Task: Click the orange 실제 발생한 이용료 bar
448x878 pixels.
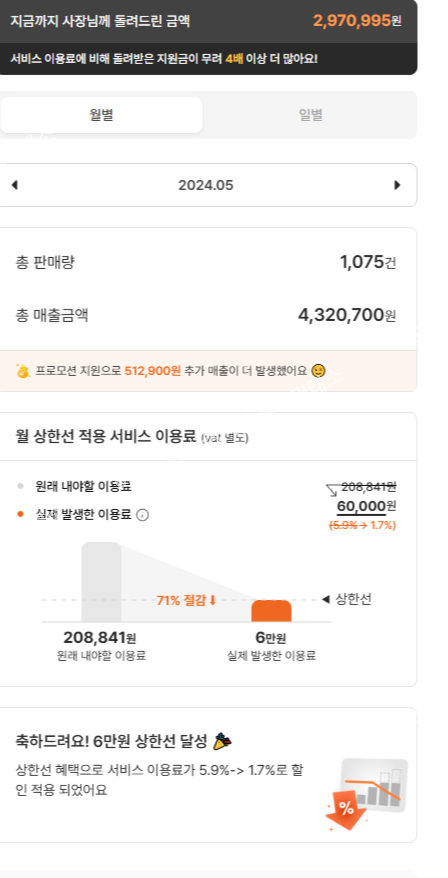Action: [x=271, y=611]
